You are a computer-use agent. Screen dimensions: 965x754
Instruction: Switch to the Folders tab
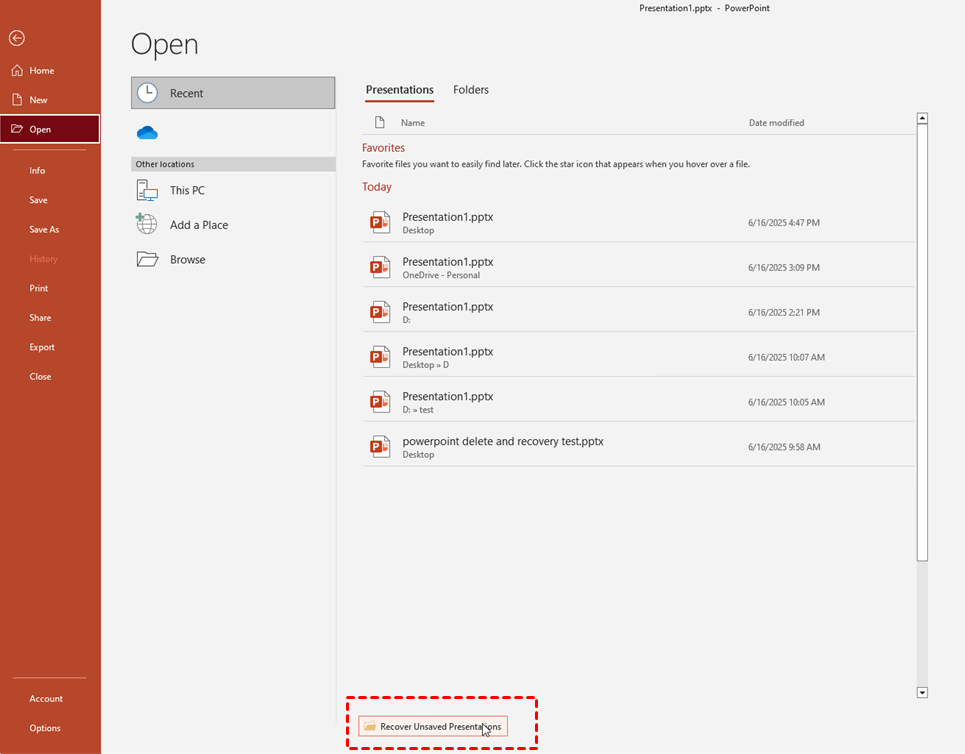pos(471,90)
